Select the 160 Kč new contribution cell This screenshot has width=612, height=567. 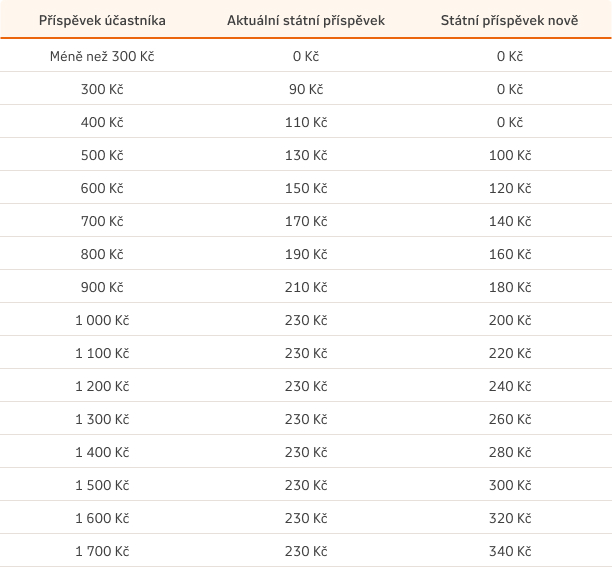[510, 254]
